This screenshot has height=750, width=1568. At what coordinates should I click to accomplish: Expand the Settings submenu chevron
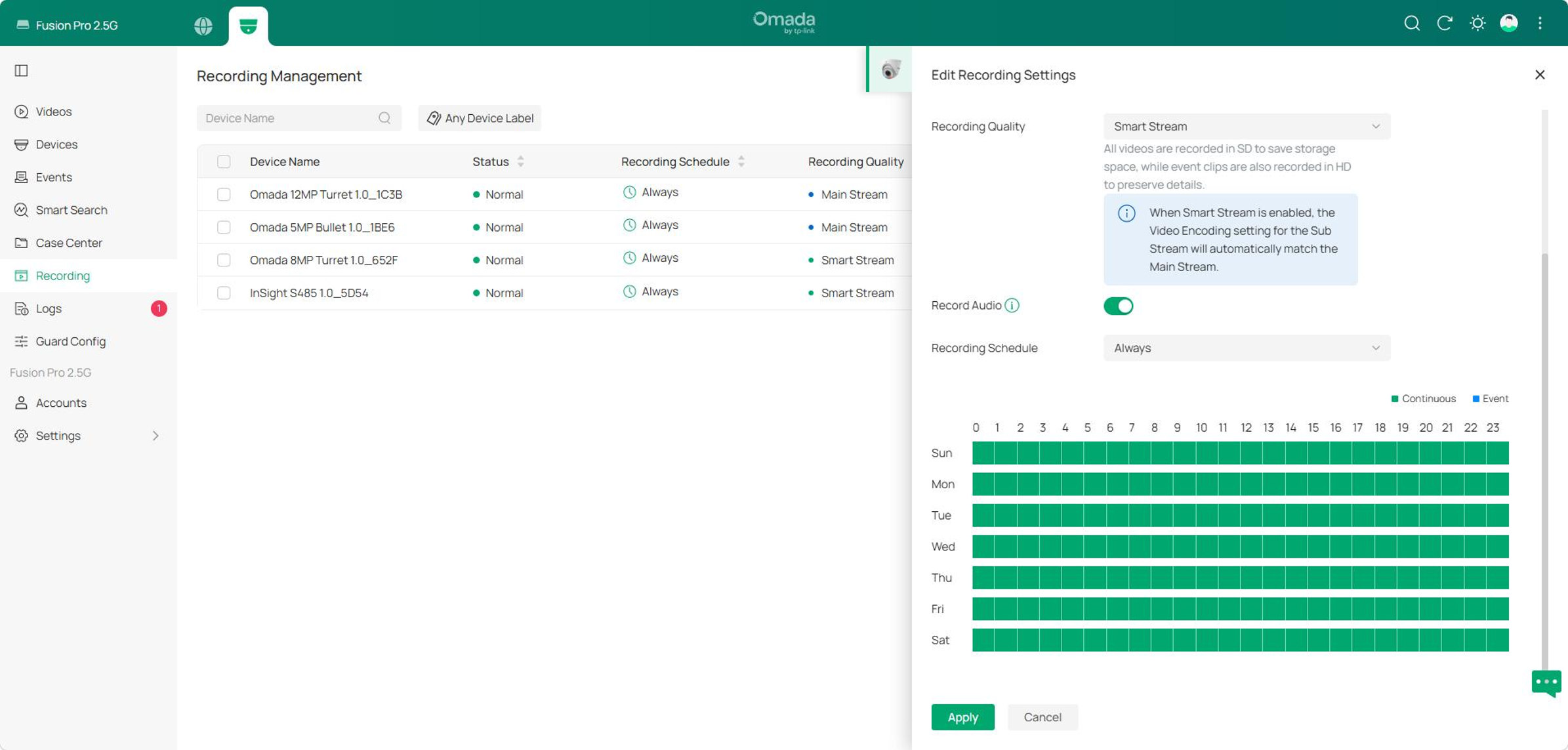(155, 436)
